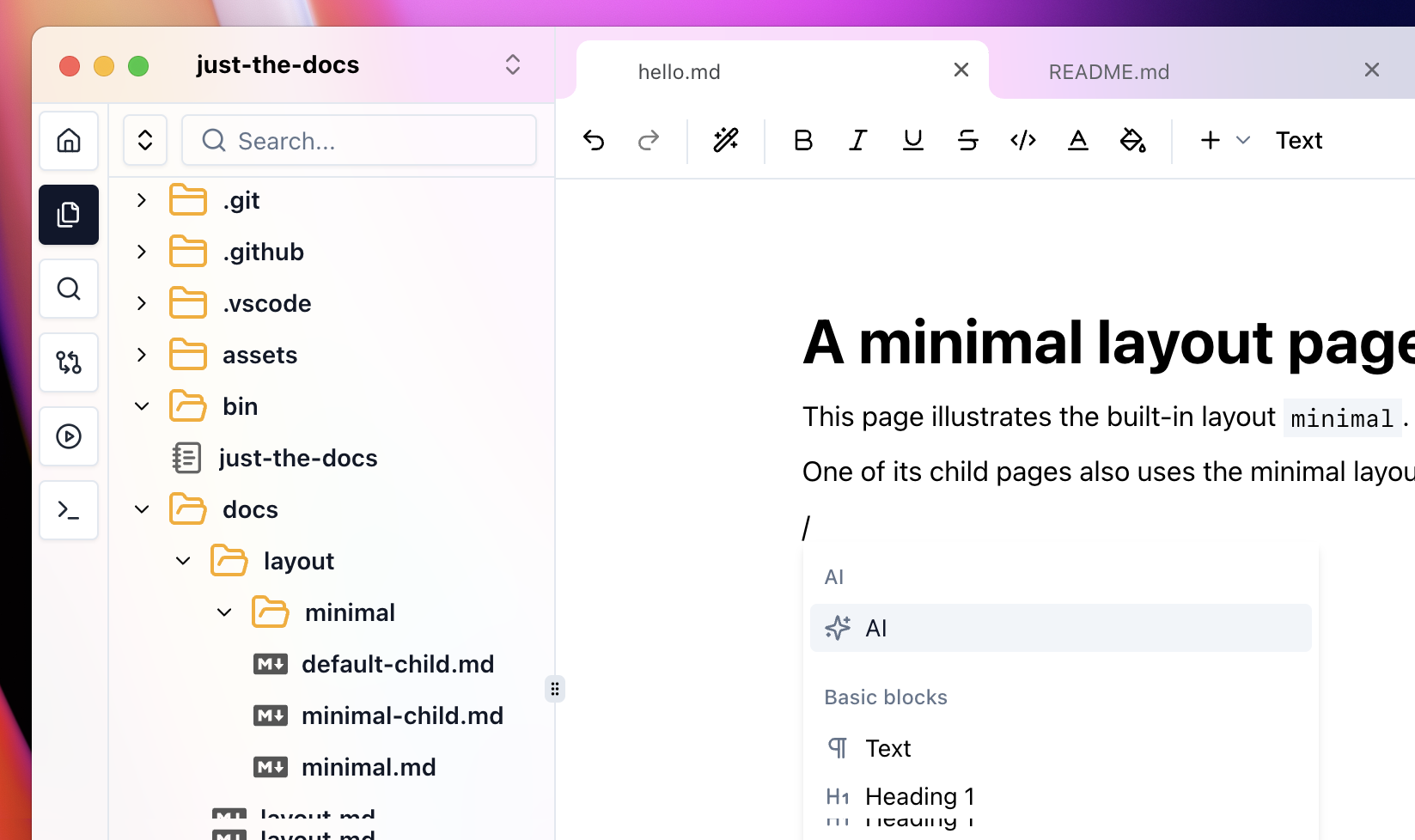Open minimal-child.md file
The height and width of the screenshot is (840, 1415).
click(x=402, y=715)
